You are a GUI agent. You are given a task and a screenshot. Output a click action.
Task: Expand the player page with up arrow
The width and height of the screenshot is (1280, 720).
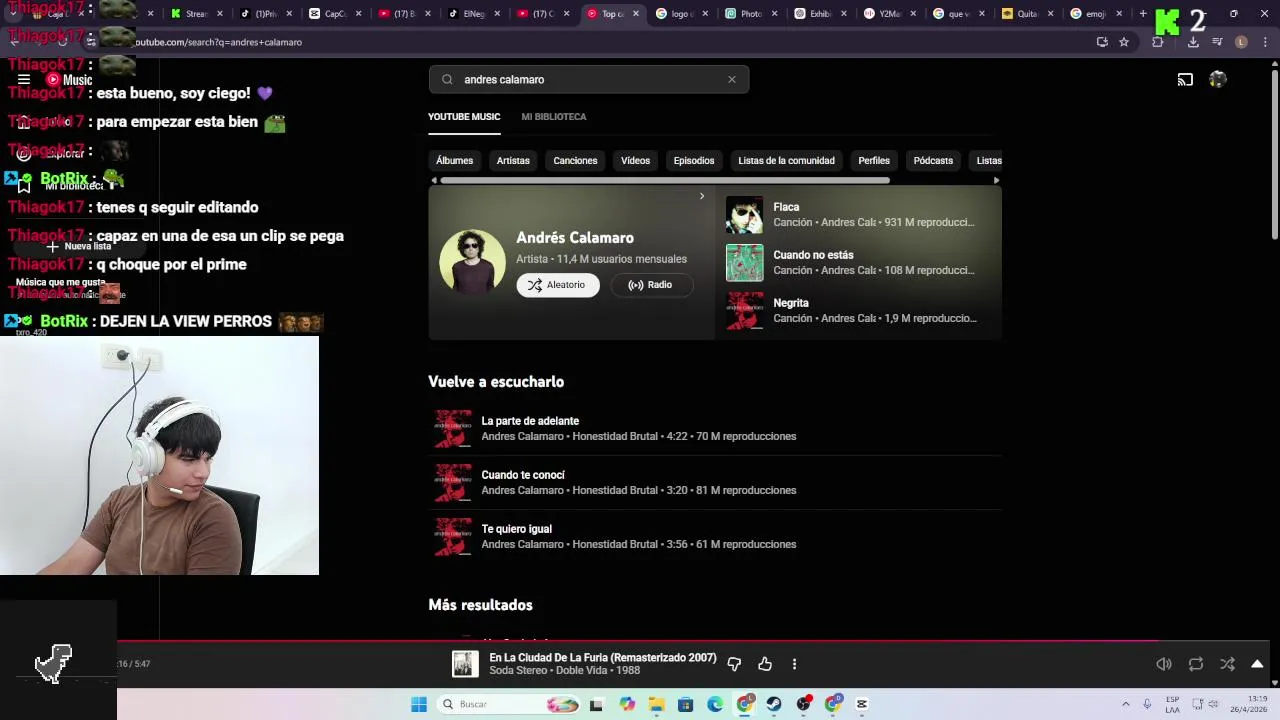[x=1257, y=664]
